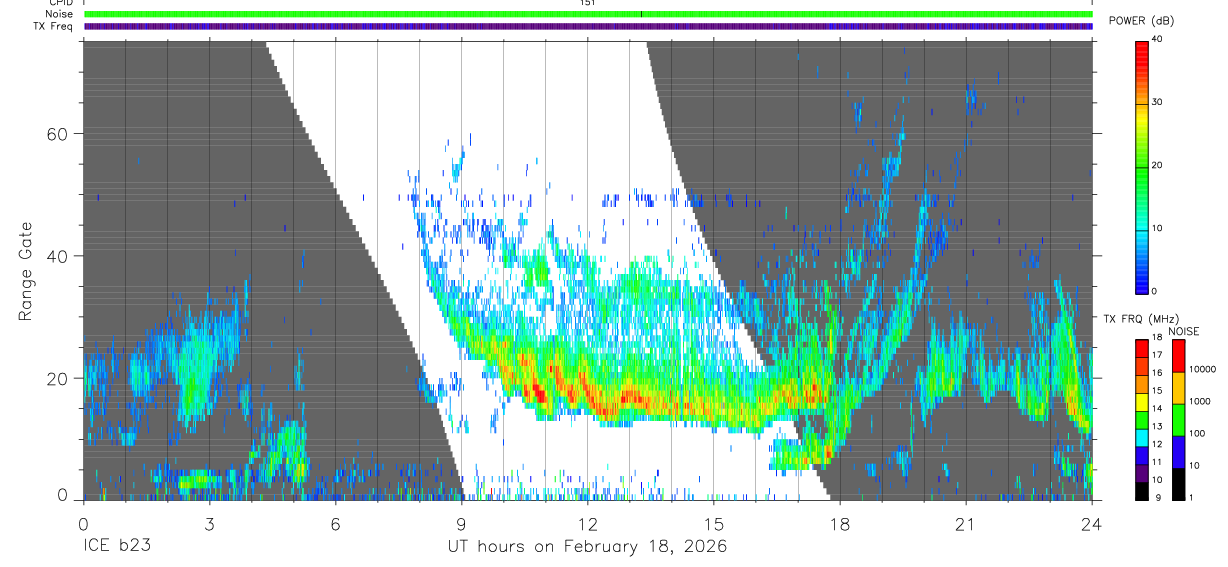
Task: Click UT hours axis tick '9'
Action: (461, 524)
